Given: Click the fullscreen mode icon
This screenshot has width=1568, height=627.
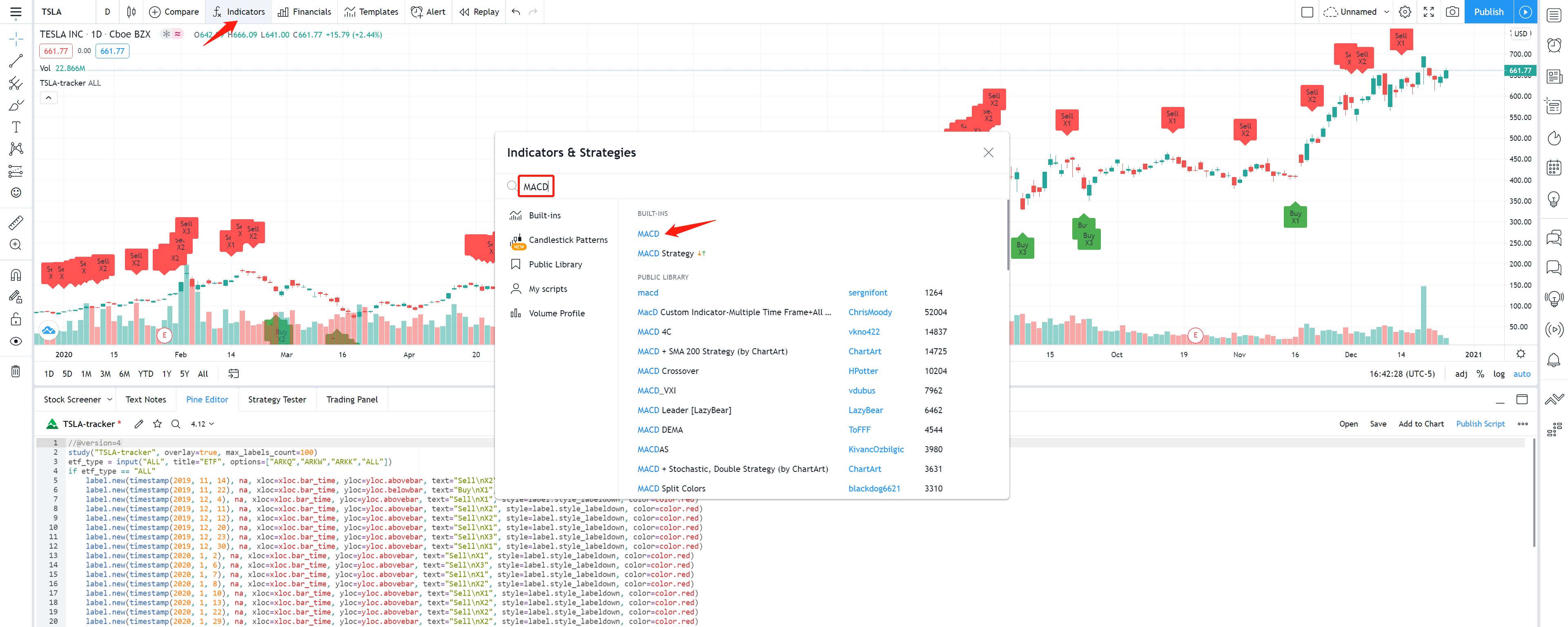Looking at the screenshot, I should 1429,11.
